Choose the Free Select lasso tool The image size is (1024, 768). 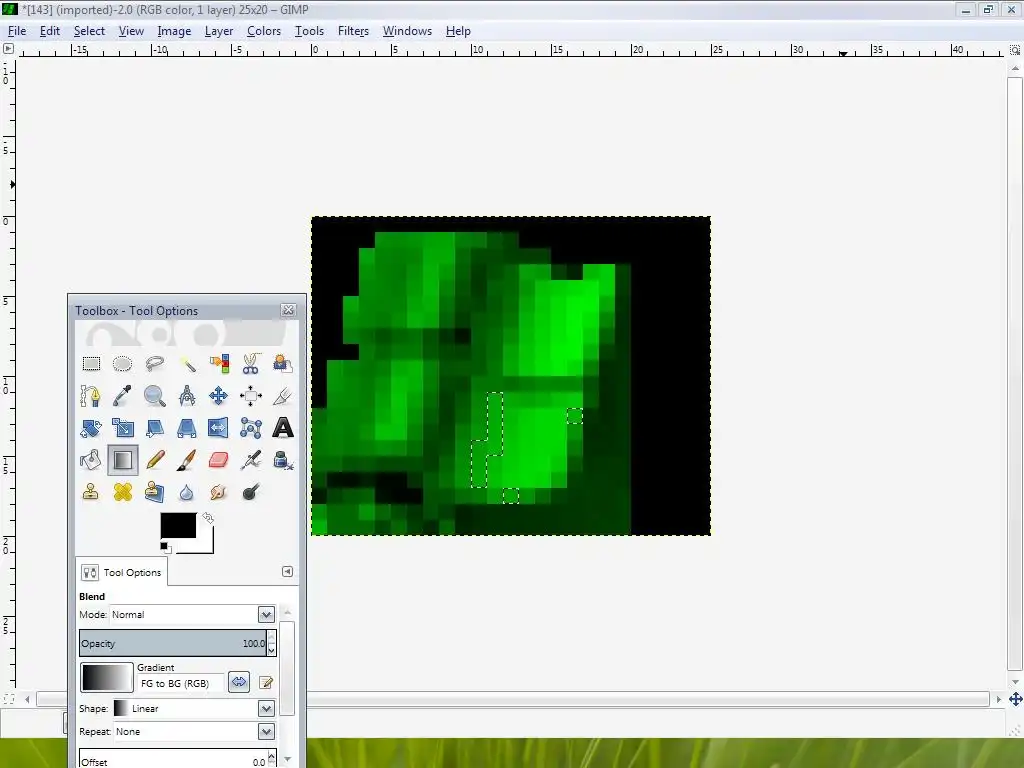(x=154, y=364)
